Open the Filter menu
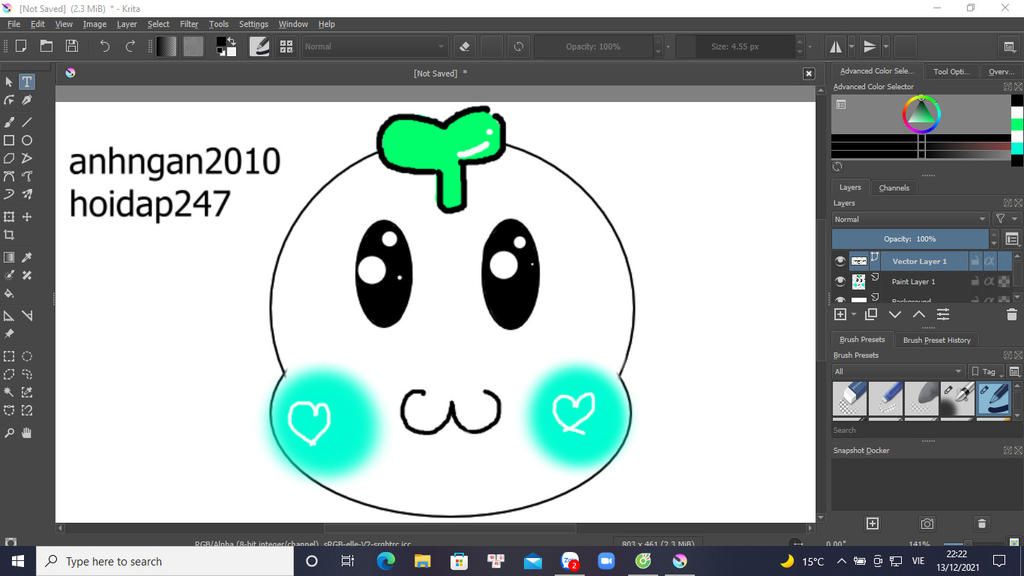This screenshot has height=576, width=1024. (x=189, y=24)
